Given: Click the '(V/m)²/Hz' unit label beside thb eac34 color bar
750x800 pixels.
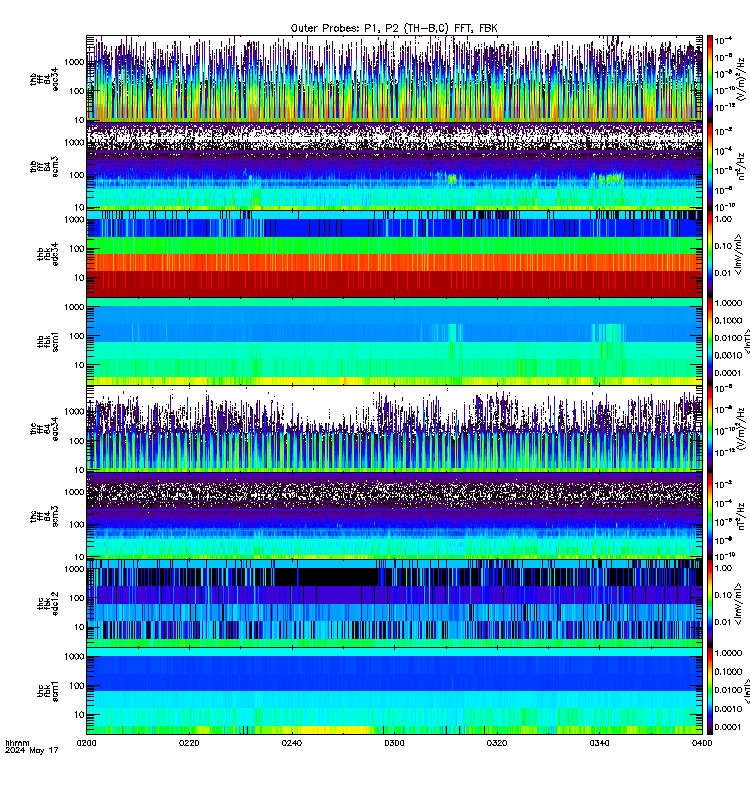Looking at the screenshot, I should click(x=741, y=79).
